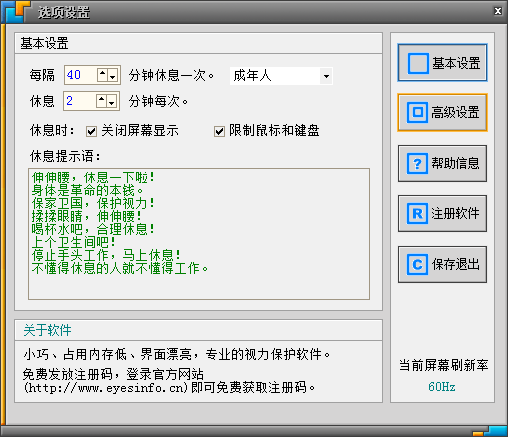The width and height of the screenshot is (508, 437).
Task: Click the line 保家卫国,保护视力!
Action: (93, 203)
